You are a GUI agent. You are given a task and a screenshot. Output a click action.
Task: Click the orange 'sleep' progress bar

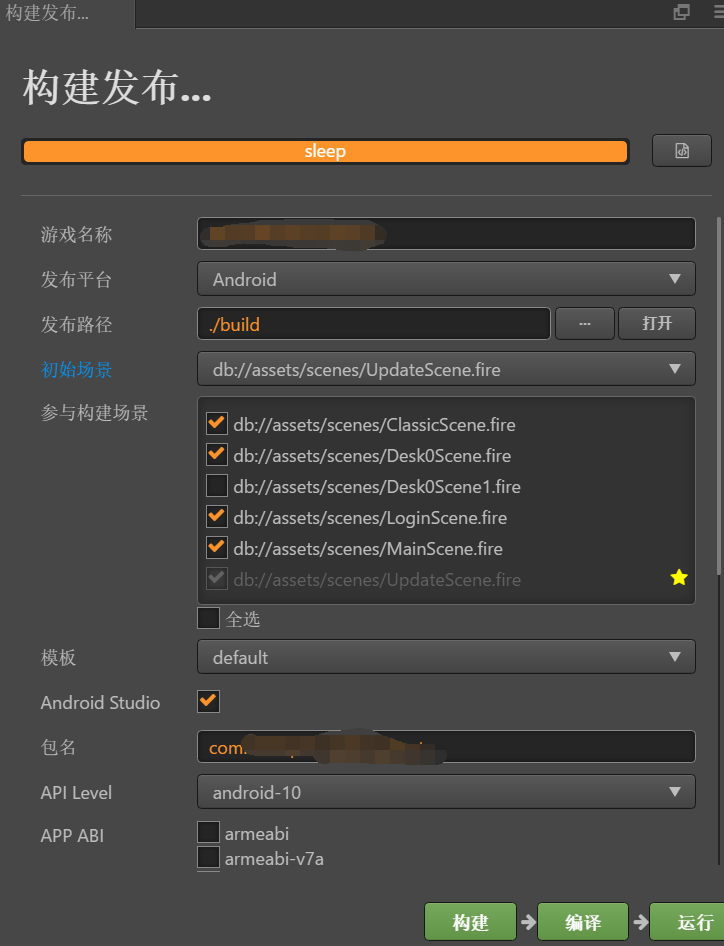pos(325,151)
